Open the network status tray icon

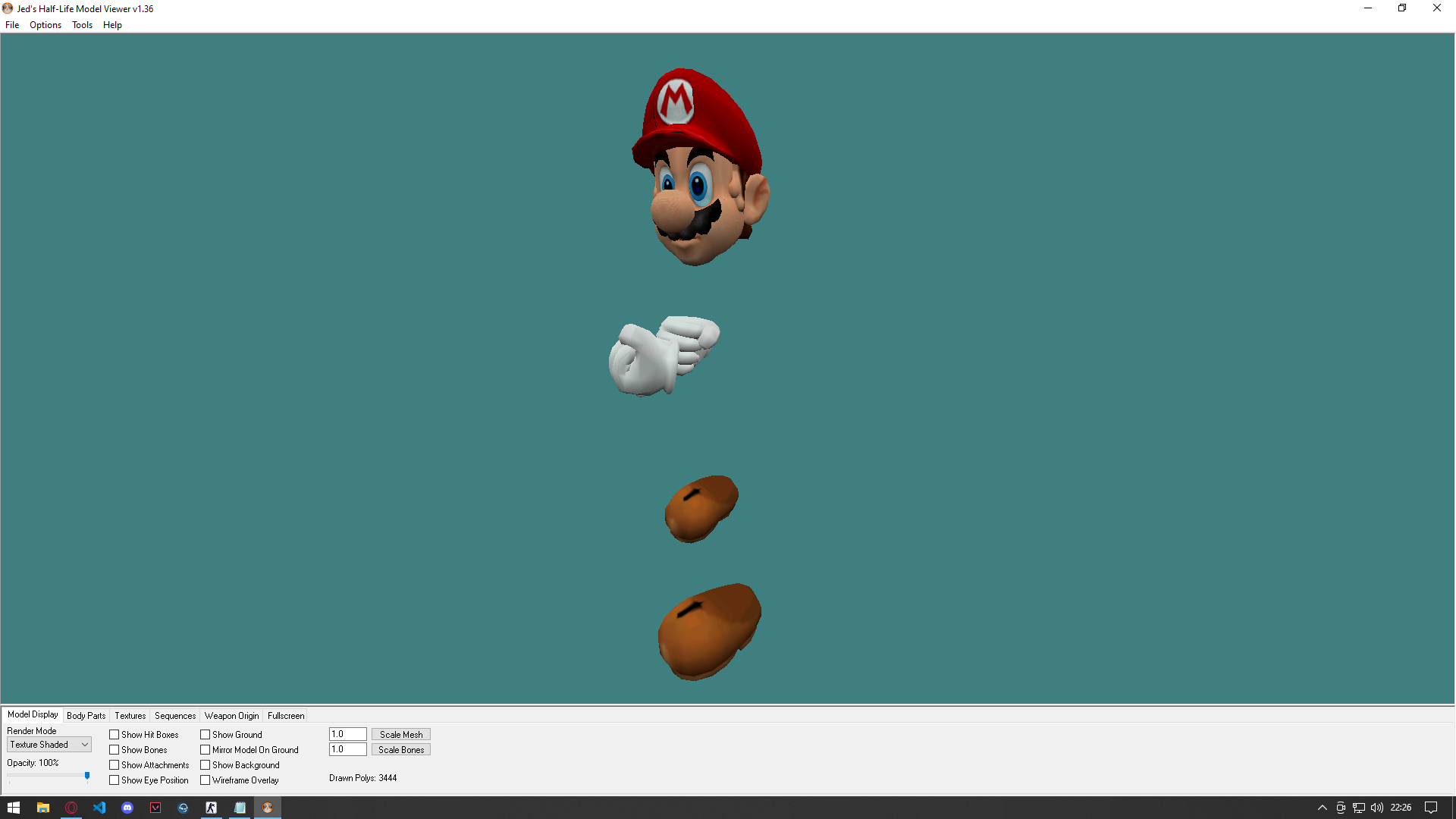(x=1359, y=808)
